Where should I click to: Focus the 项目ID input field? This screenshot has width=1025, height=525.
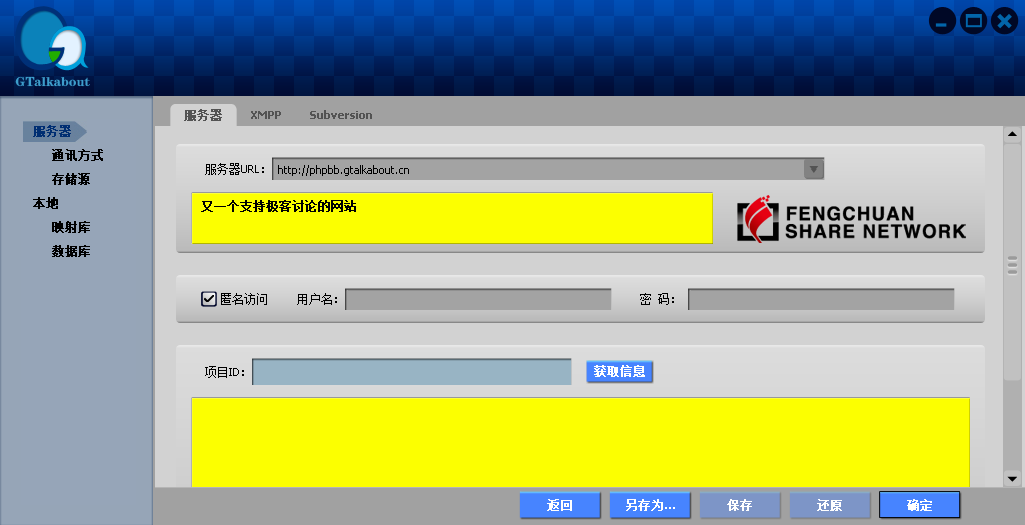pyautogui.click(x=412, y=371)
